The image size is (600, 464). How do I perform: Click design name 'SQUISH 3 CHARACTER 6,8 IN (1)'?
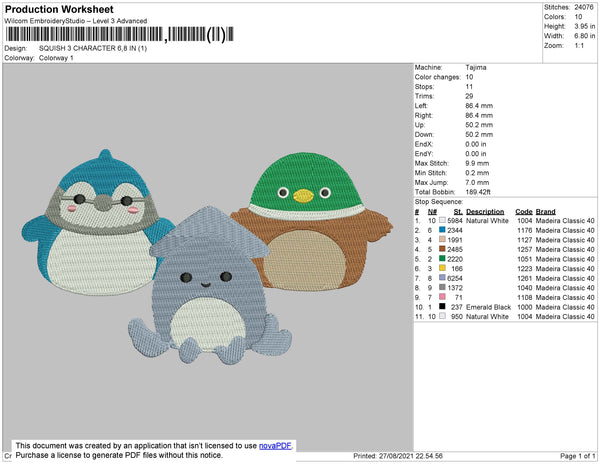click(x=93, y=48)
